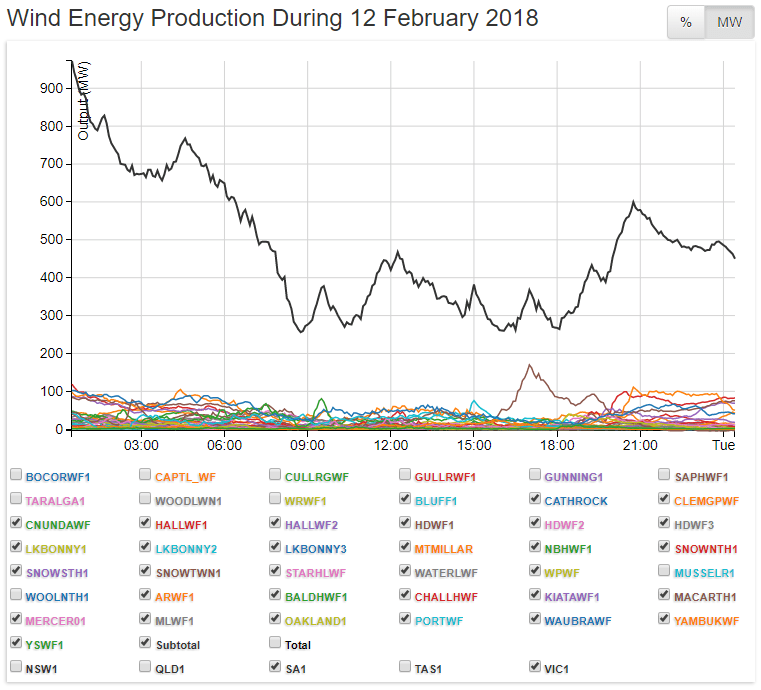Check the TAS1 region box
The height and width of the screenshot is (690, 761).
tap(406, 667)
